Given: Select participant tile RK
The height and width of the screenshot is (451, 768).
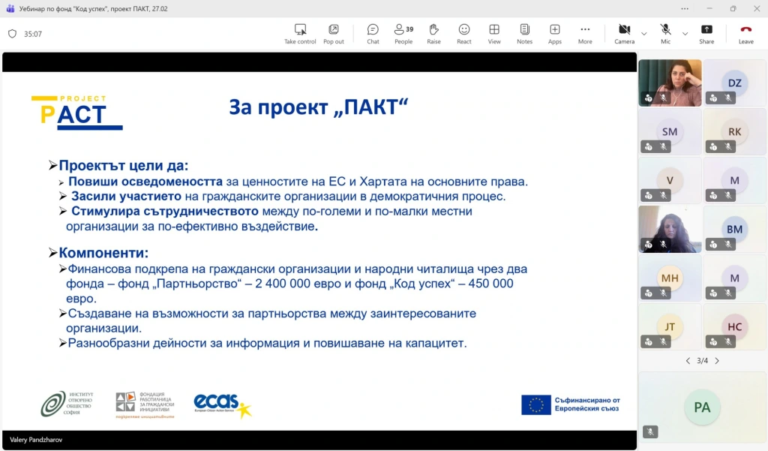Looking at the screenshot, I should click(x=734, y=132).
